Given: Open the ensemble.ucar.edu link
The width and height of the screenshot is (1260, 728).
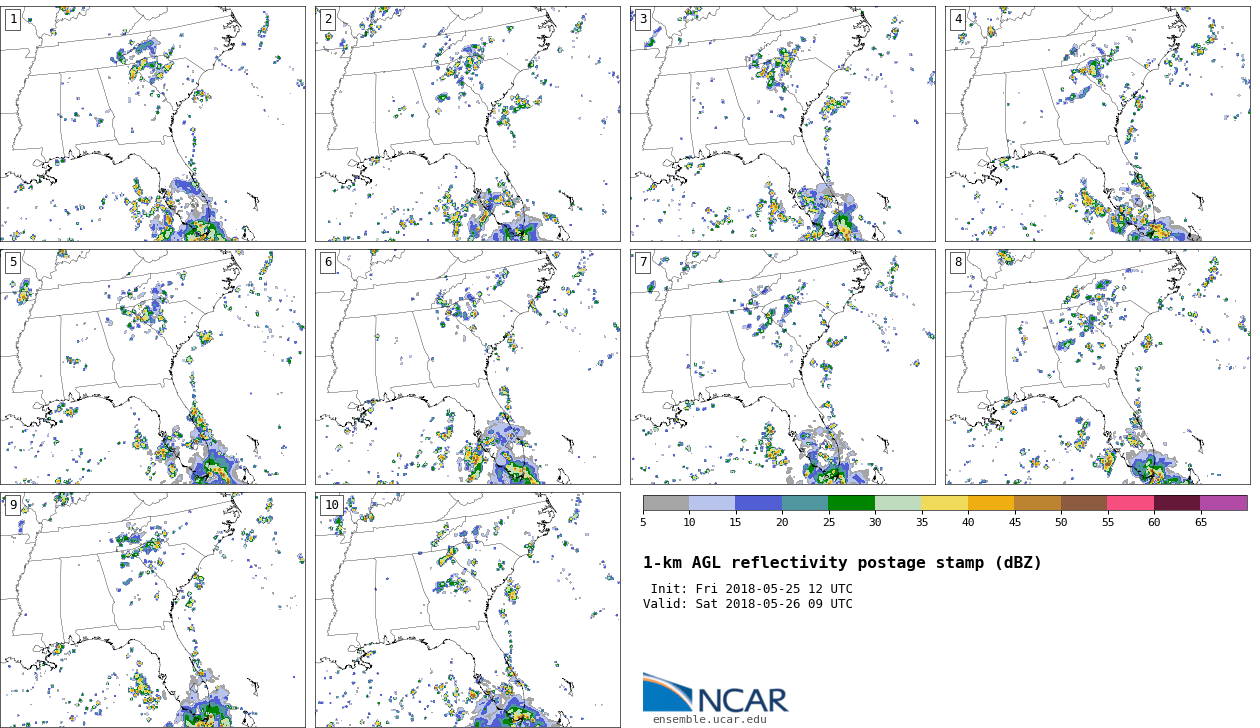Looking at the screenshot, I should [709, 719].
